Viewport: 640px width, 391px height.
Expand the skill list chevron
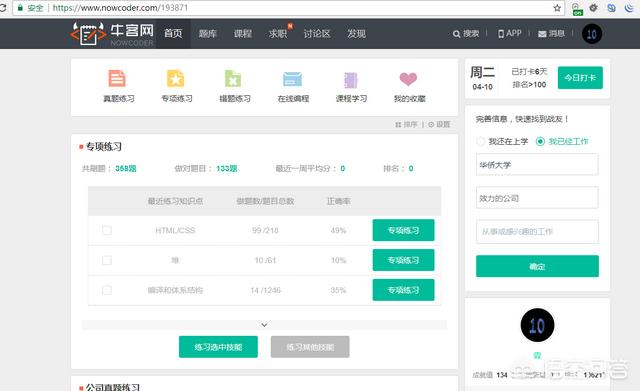tap(264, 325)
